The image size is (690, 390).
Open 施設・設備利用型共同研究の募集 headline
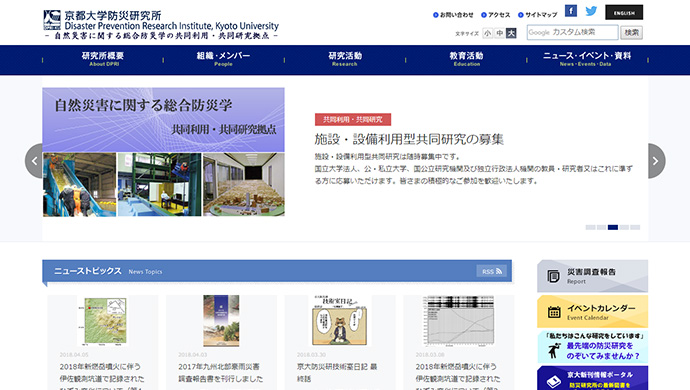[x=409, y=140]
